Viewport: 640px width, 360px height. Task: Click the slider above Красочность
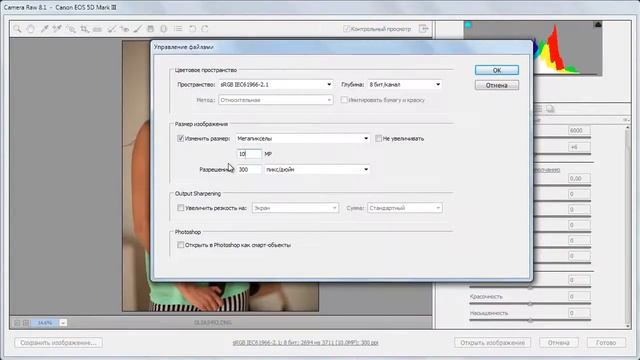pyautogui.click(x=530, y=287)
